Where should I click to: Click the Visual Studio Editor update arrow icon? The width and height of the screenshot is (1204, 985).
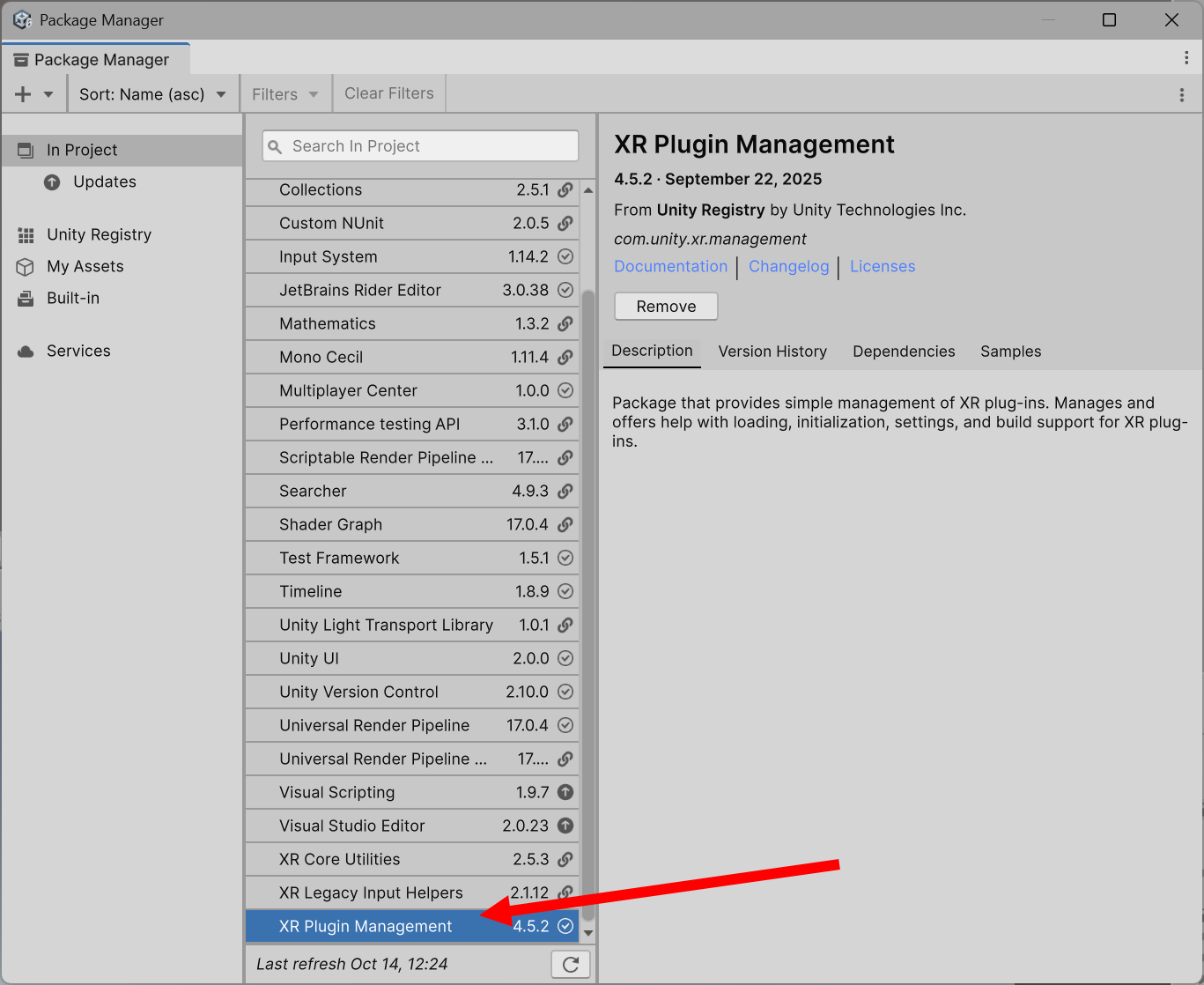click(x=565, y=826)
